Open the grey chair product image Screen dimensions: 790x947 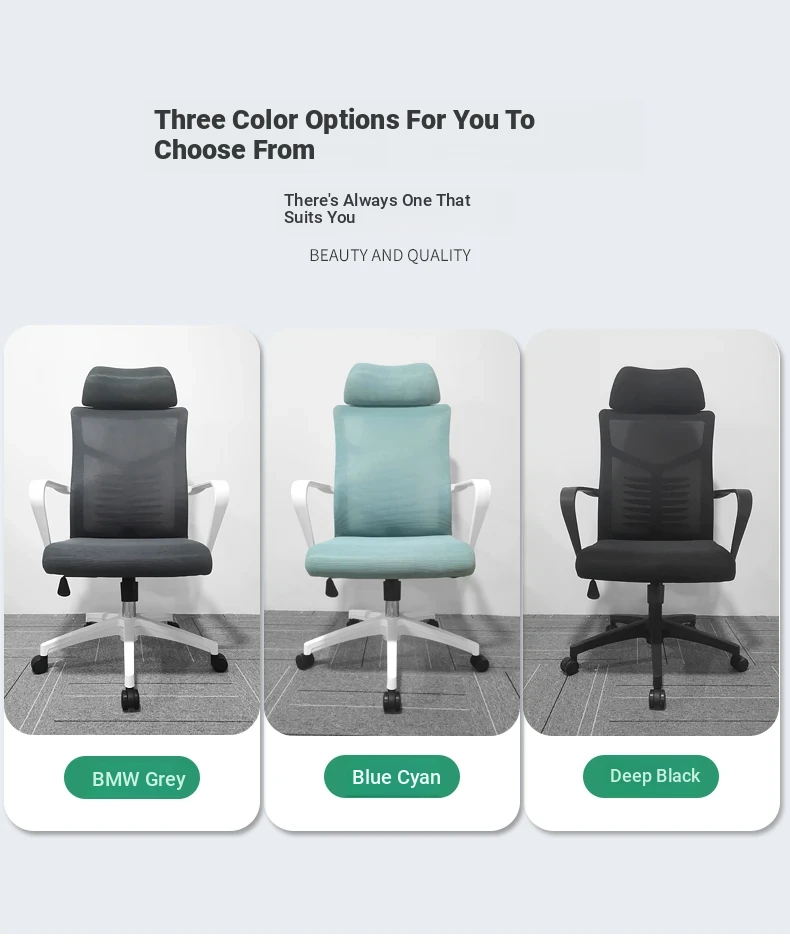[x=132, y=530]
